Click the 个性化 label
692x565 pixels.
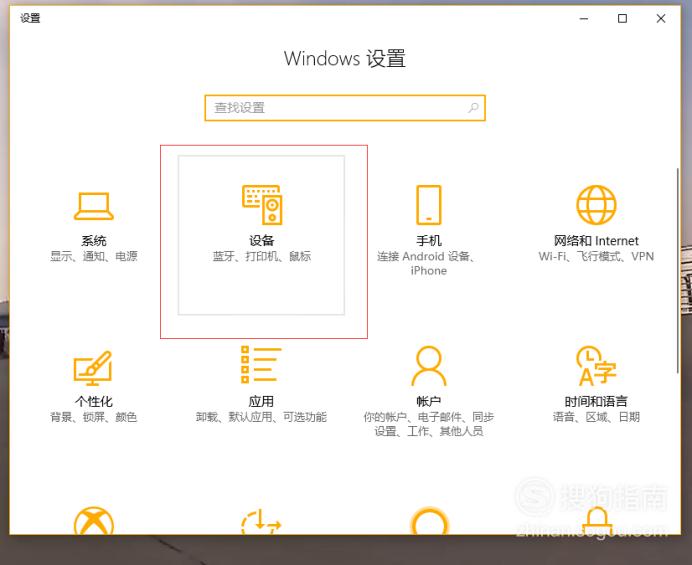coord(94,401)
